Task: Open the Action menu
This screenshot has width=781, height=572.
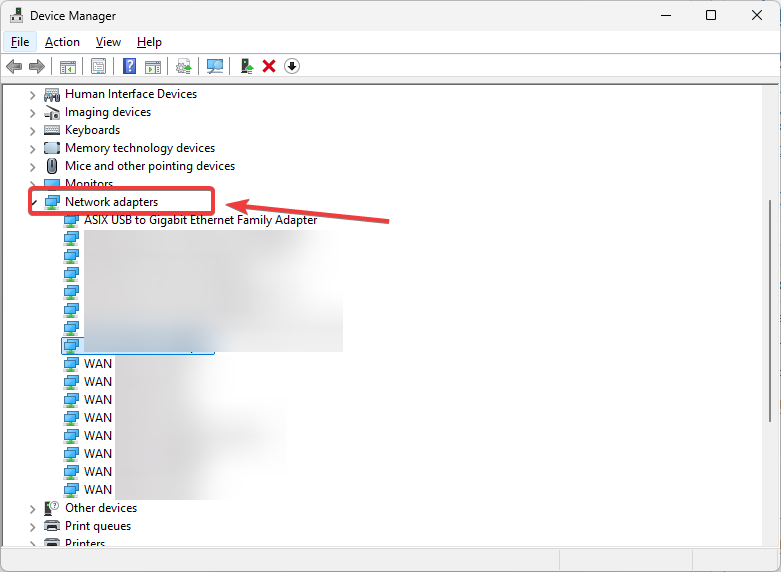Action: click(62, 42)
